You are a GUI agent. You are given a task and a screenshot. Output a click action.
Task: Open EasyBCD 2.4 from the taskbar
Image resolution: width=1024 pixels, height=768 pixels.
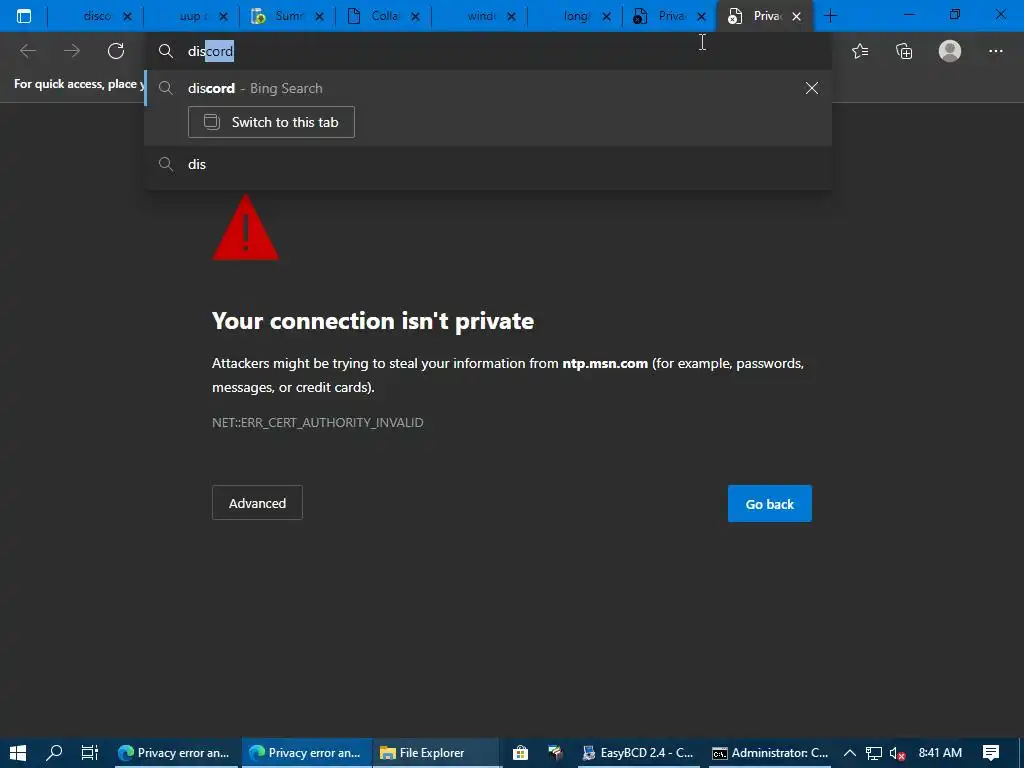638,753
